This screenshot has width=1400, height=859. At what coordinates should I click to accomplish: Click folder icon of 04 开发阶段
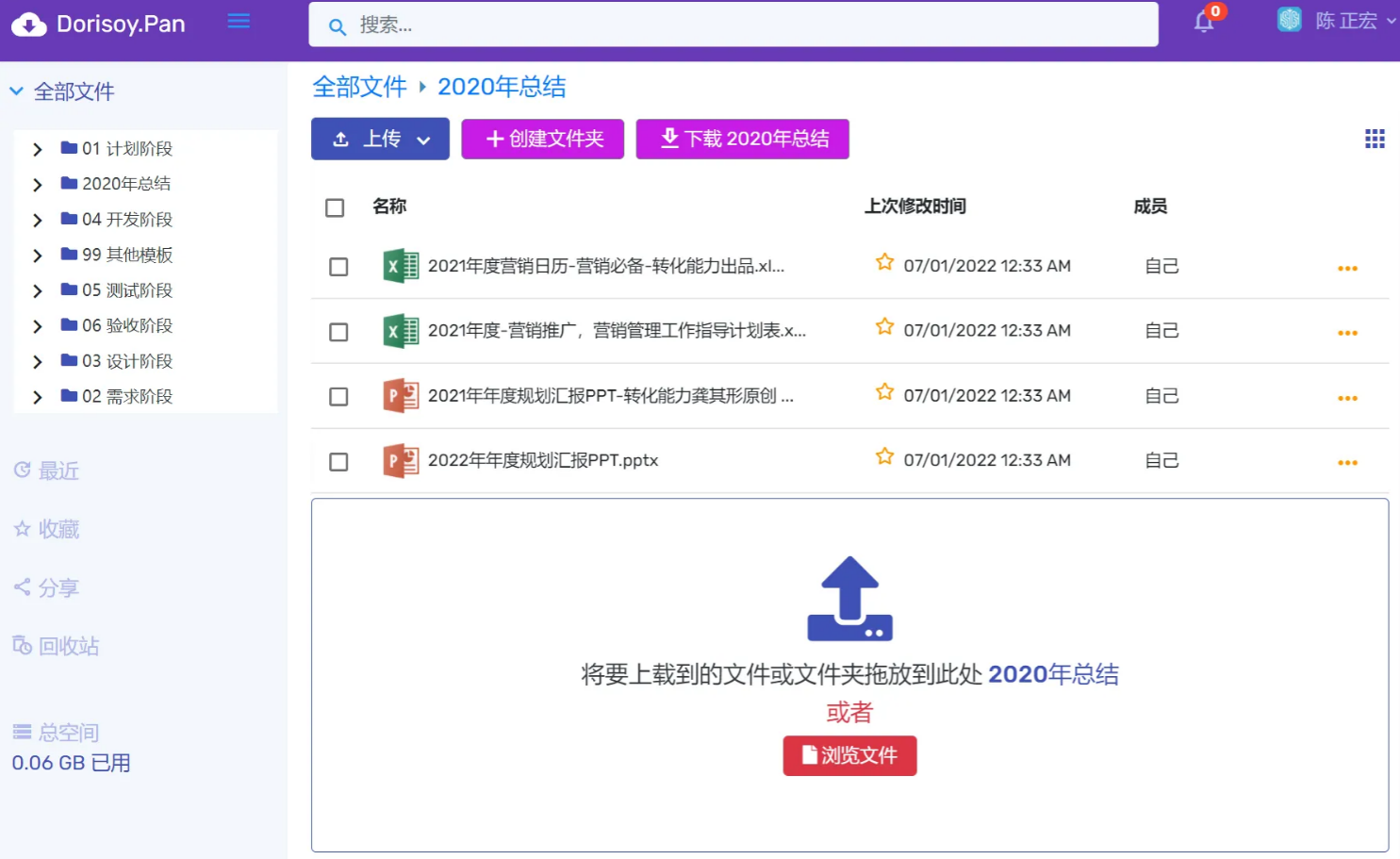point(69,219)
